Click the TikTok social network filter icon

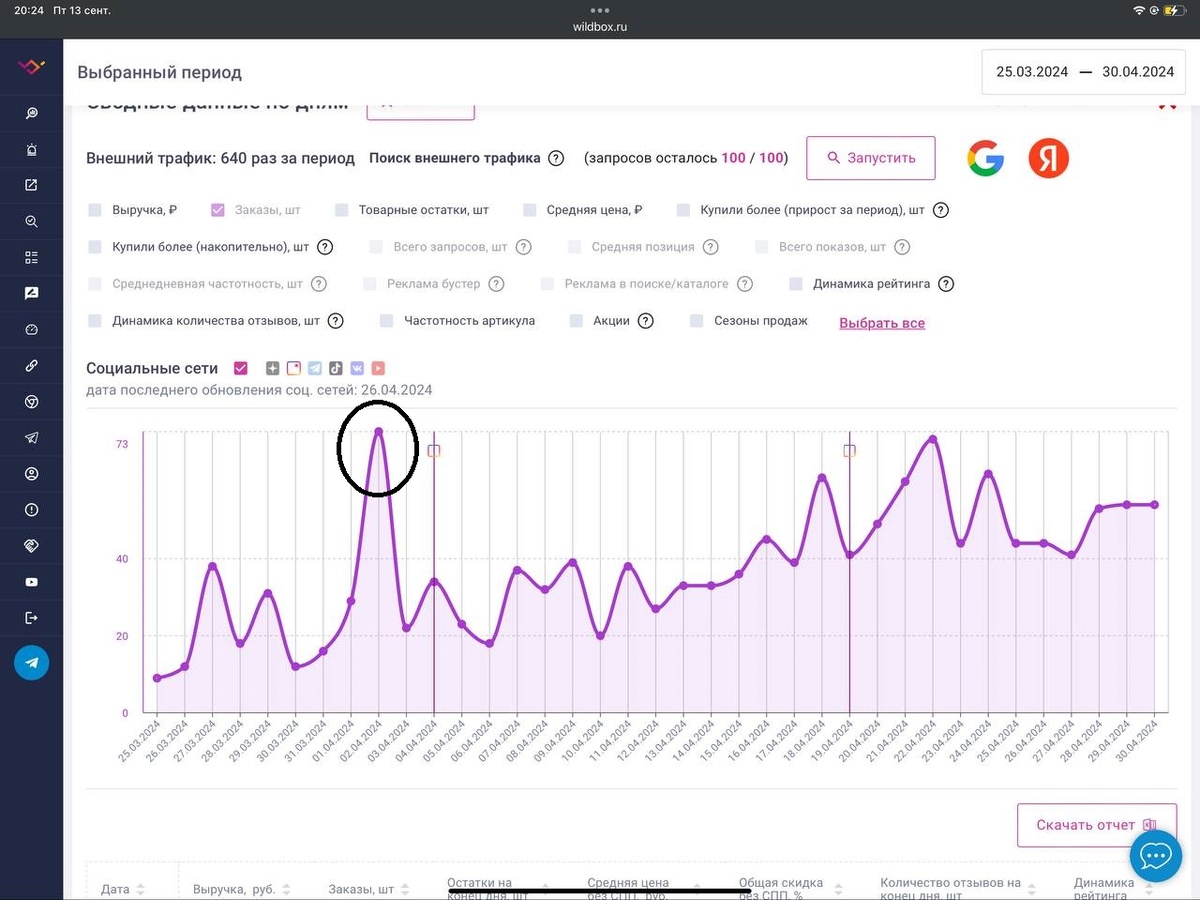point(336,368)
